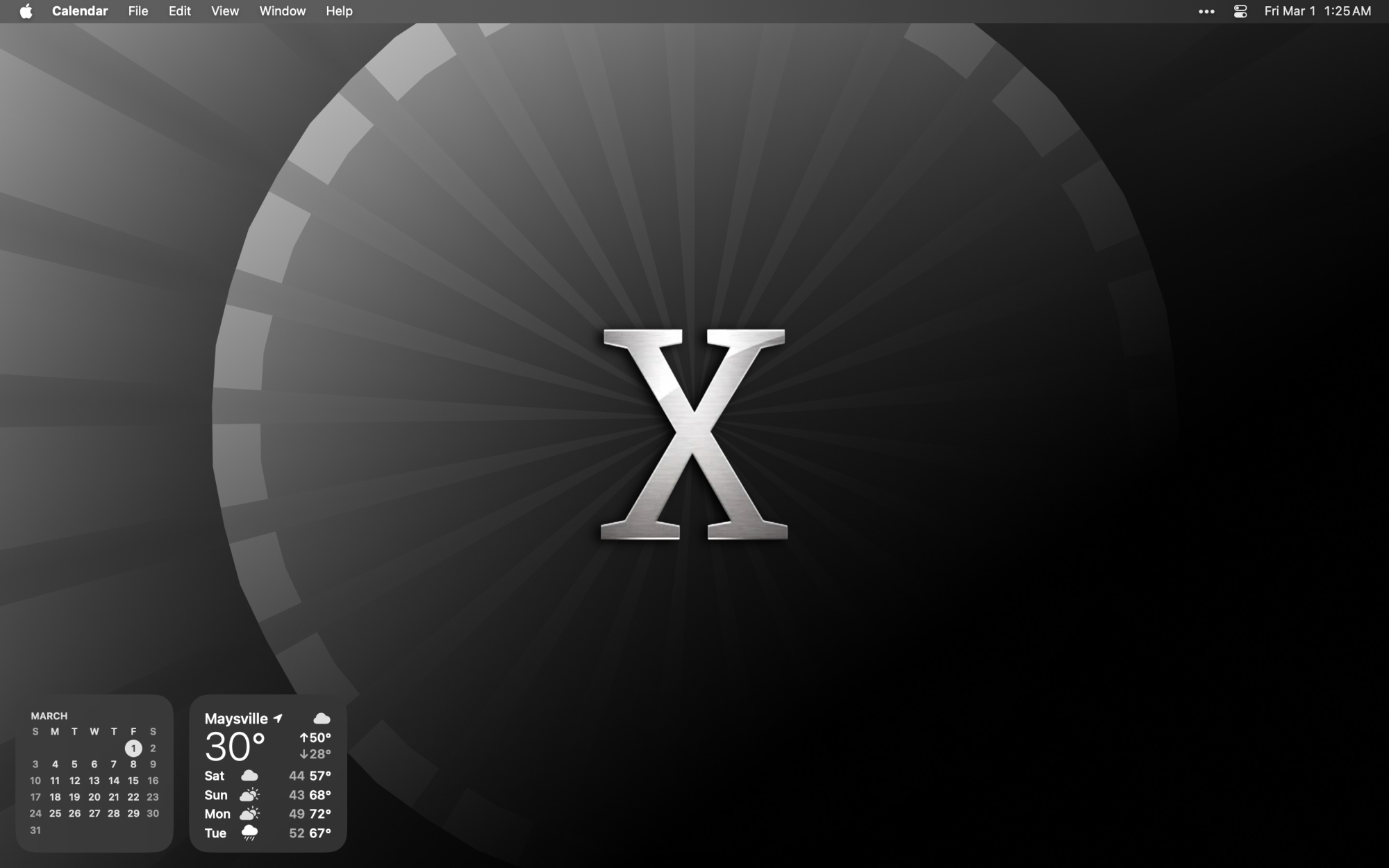Open the Calendar app menu
The height and width of the screenshot is (868, 1389).
(x=80, y=11)
